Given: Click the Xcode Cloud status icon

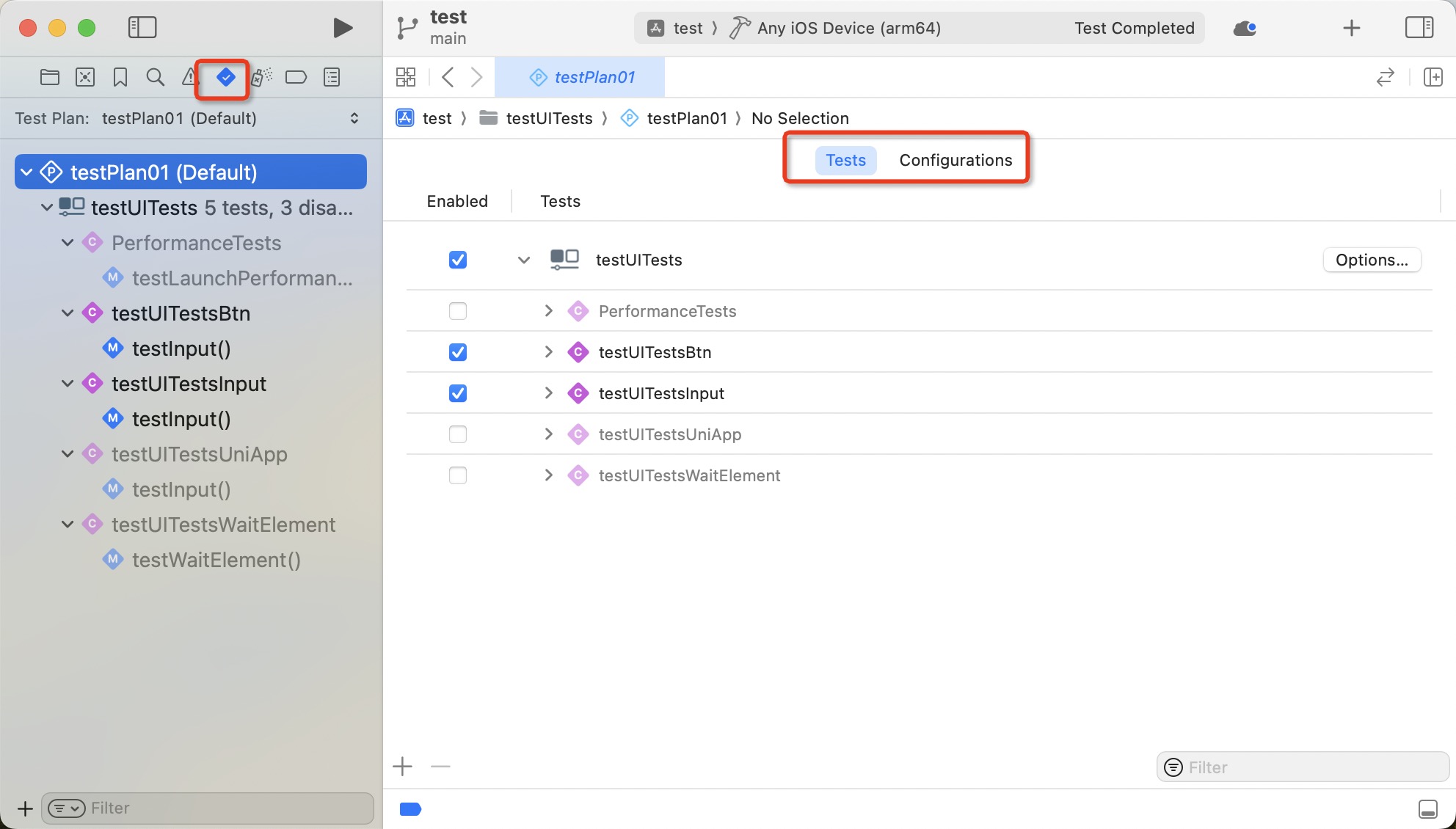Looking at the screenshot, I should pos(1245,28).
